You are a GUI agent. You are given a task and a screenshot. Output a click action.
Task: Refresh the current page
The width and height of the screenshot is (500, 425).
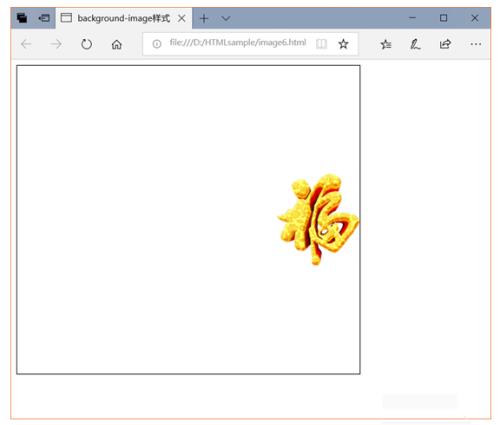click(86, 44)
